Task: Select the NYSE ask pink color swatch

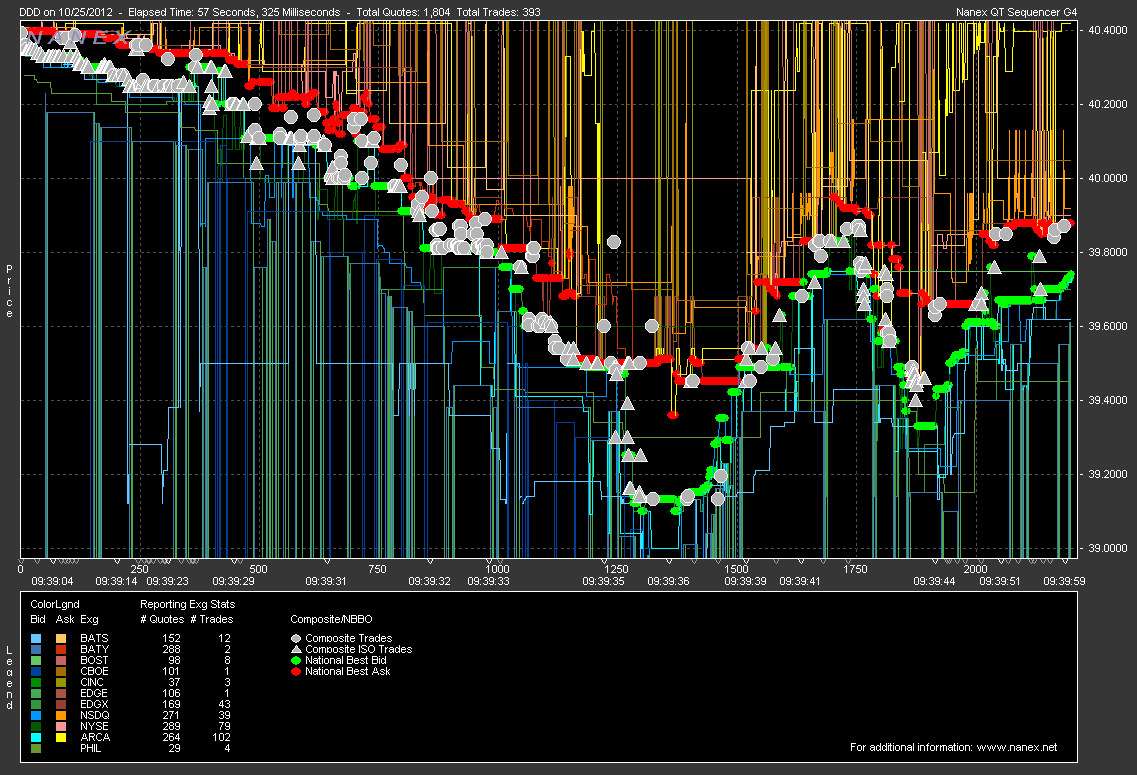Action: (61, 726)
